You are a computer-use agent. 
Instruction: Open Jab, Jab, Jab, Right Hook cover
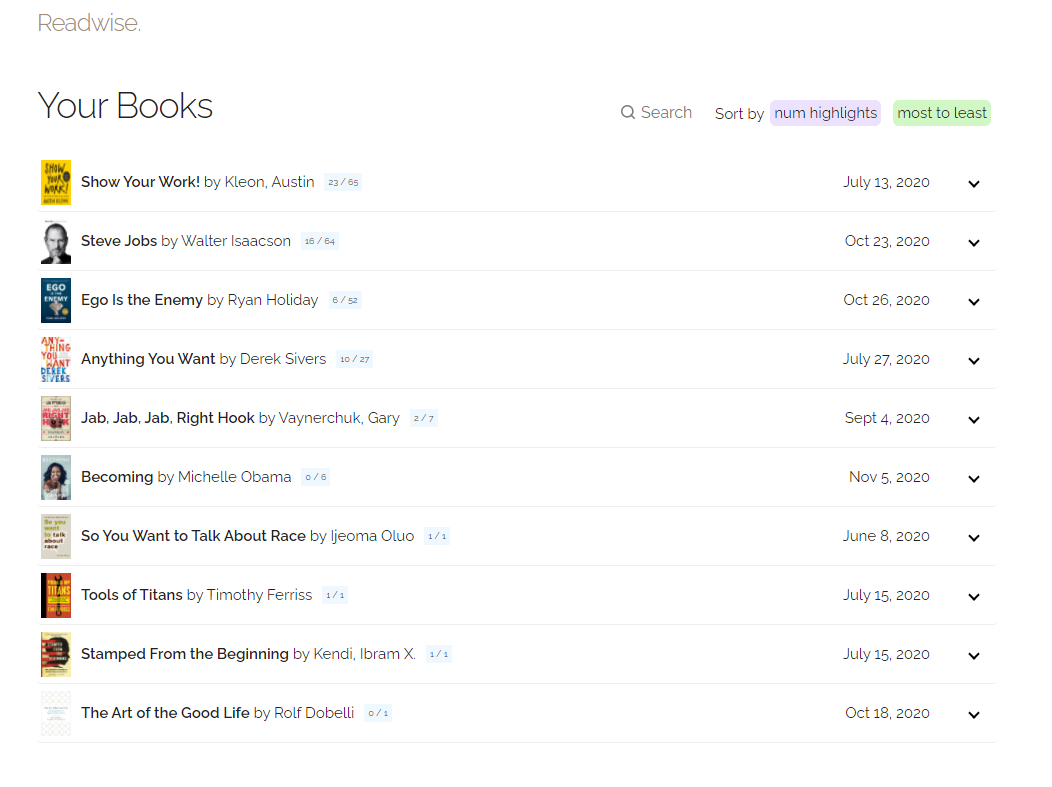56,419
